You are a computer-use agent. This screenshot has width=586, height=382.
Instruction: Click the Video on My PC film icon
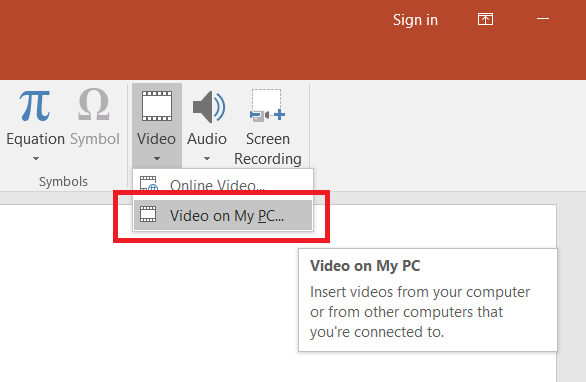(148, 214)
